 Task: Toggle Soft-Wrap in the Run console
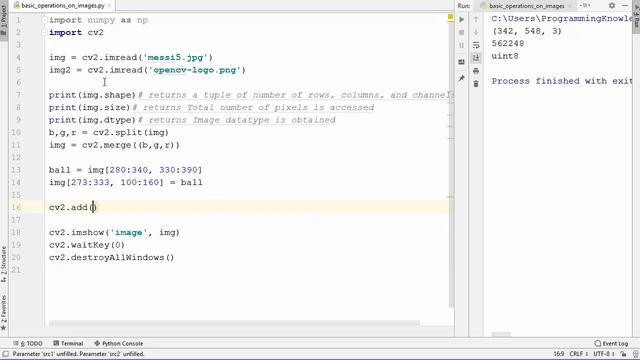click(476, 45)
